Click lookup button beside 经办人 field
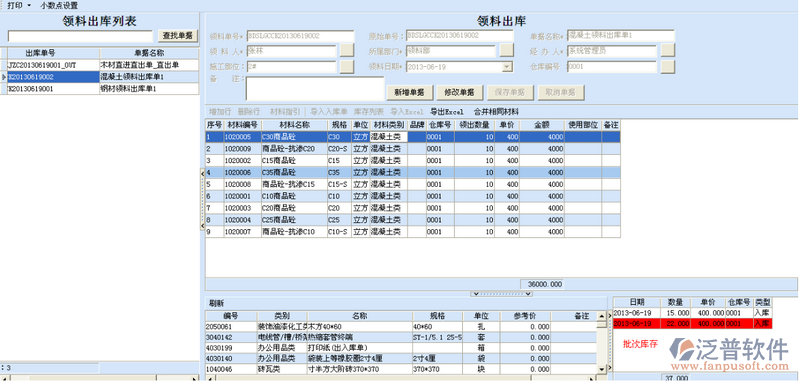799x382 pixels. click(668, 50)
